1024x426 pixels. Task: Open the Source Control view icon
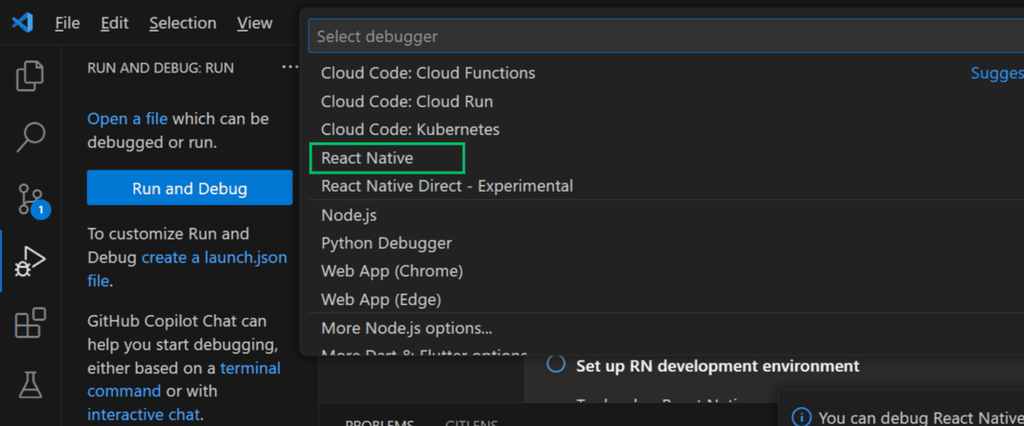31,199
